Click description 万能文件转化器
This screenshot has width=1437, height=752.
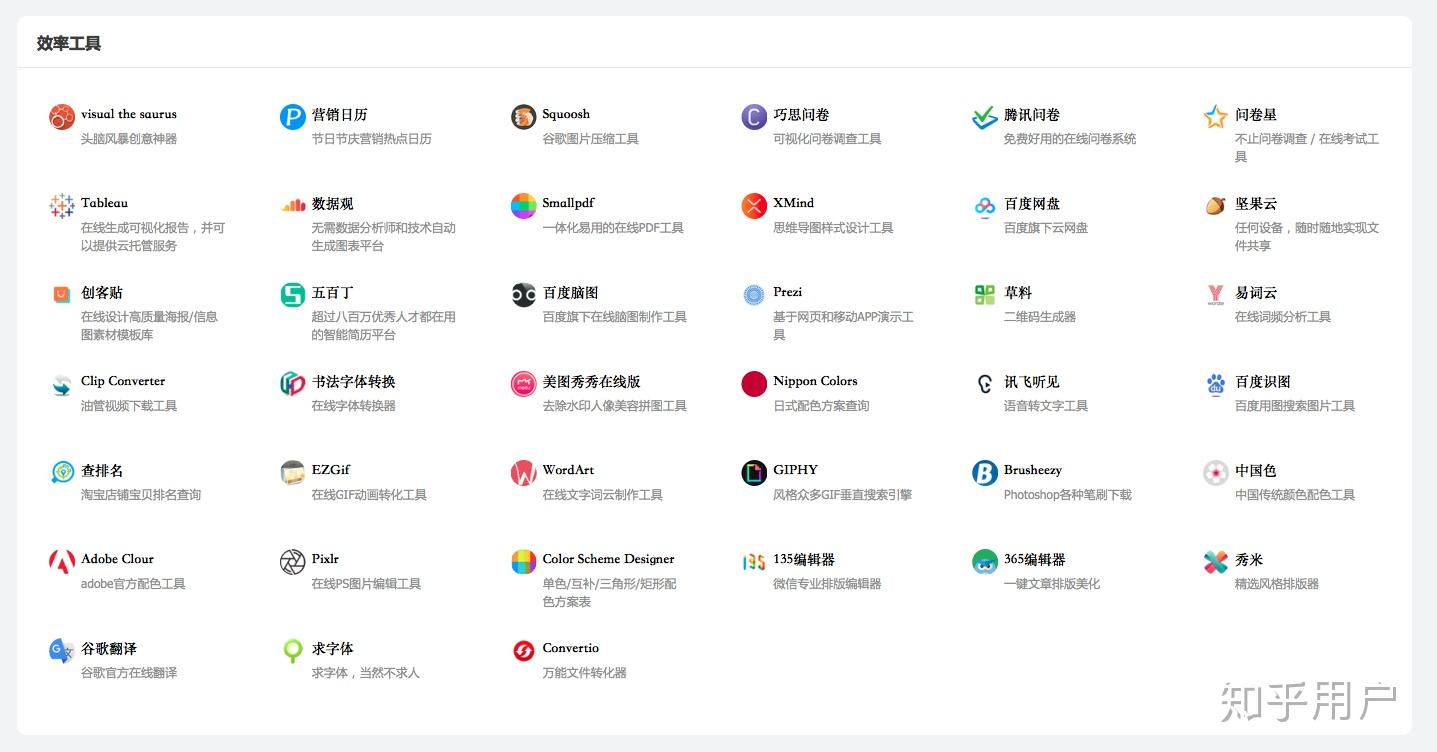[x=584, y=673]
